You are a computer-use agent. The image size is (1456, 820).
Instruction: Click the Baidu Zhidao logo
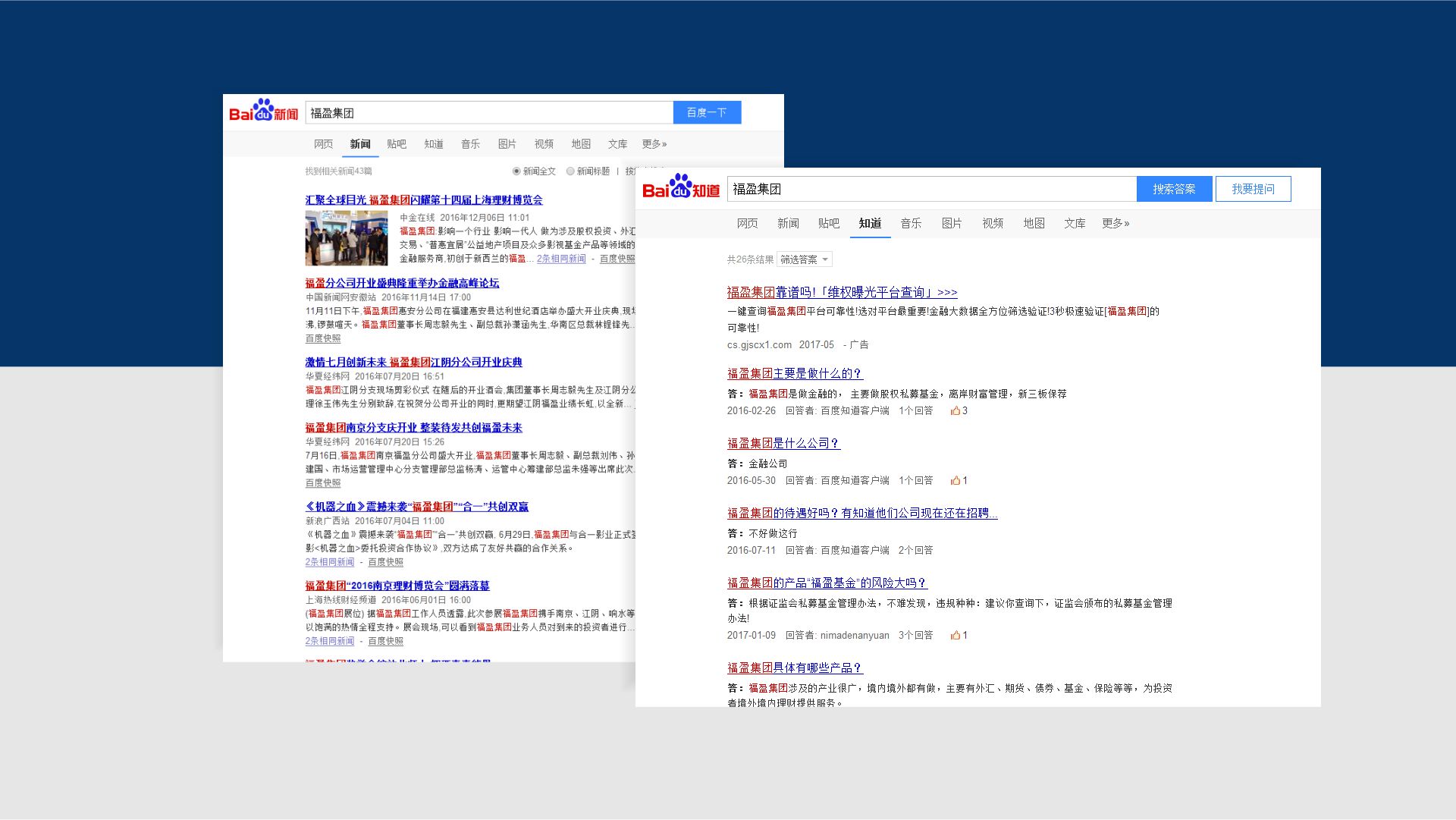pyautogui.click(x=680, y=187)
